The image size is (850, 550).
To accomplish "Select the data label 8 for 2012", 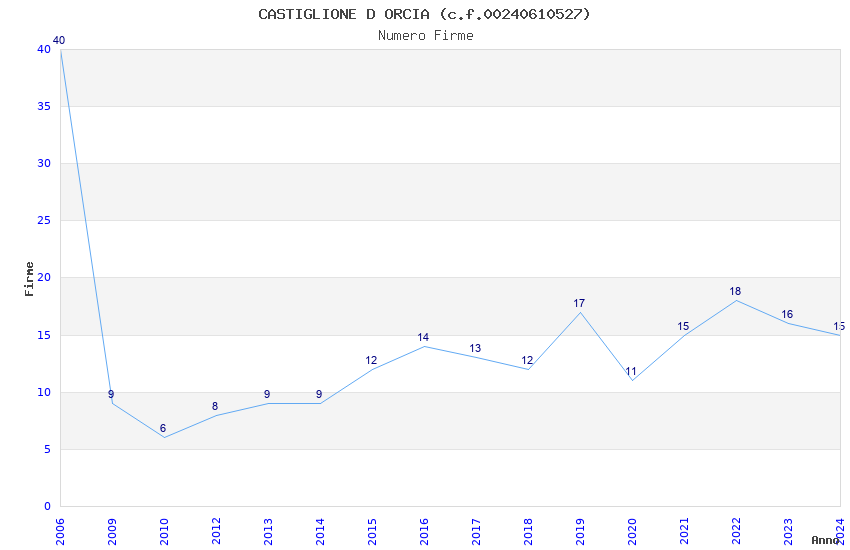I will (x=215, y=406).
